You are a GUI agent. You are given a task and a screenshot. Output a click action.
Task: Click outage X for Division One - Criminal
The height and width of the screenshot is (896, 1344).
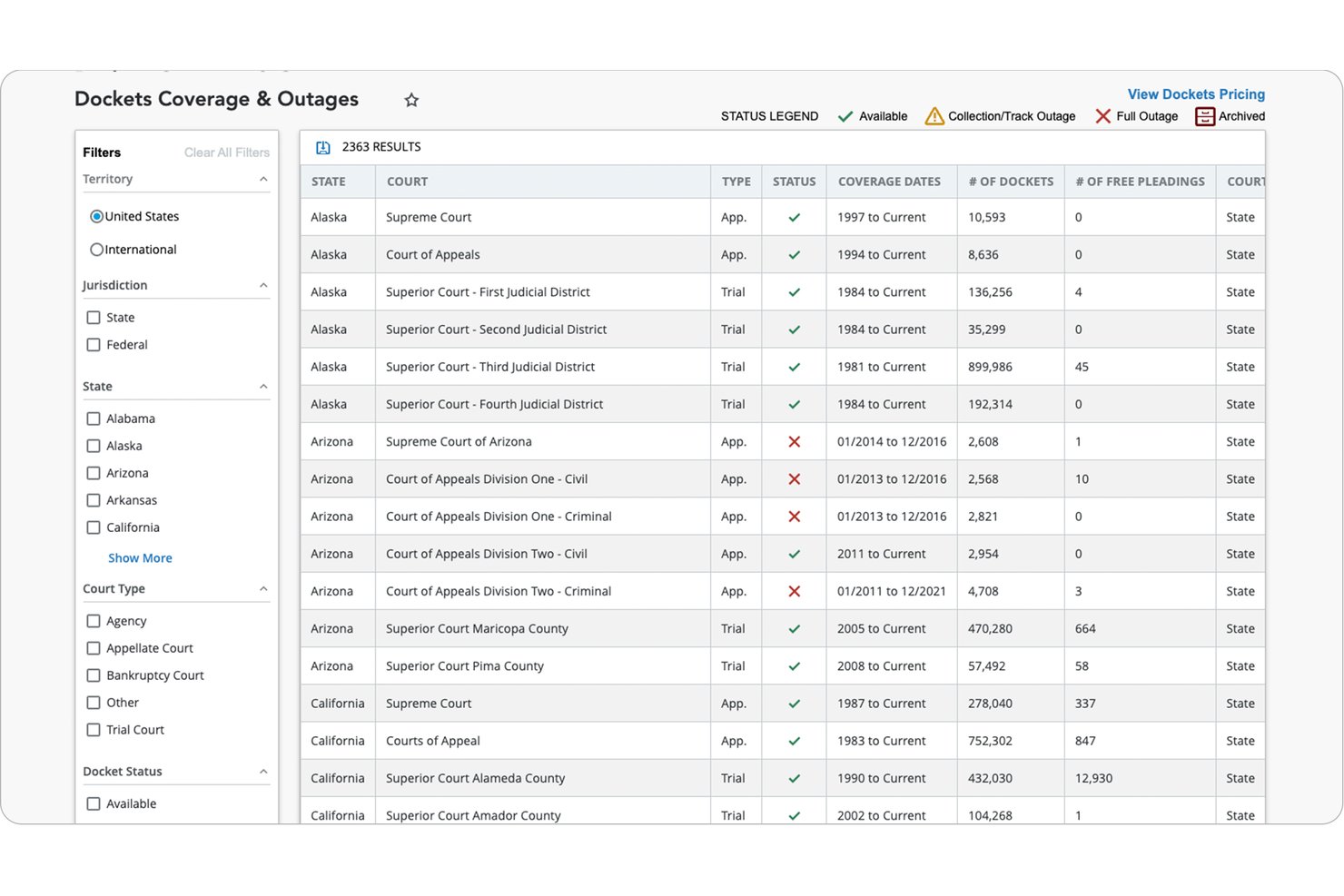pyautogui.click(x=794, y=517)
